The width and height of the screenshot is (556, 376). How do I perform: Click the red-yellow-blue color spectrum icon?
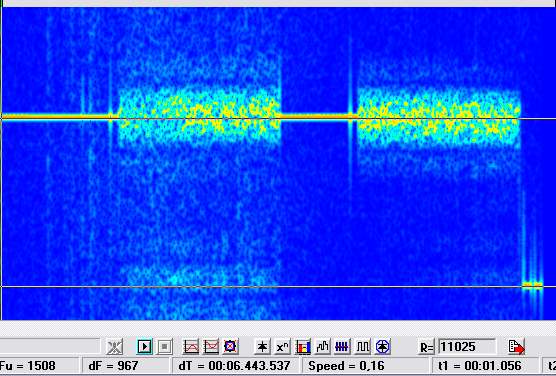coord(303,347)
